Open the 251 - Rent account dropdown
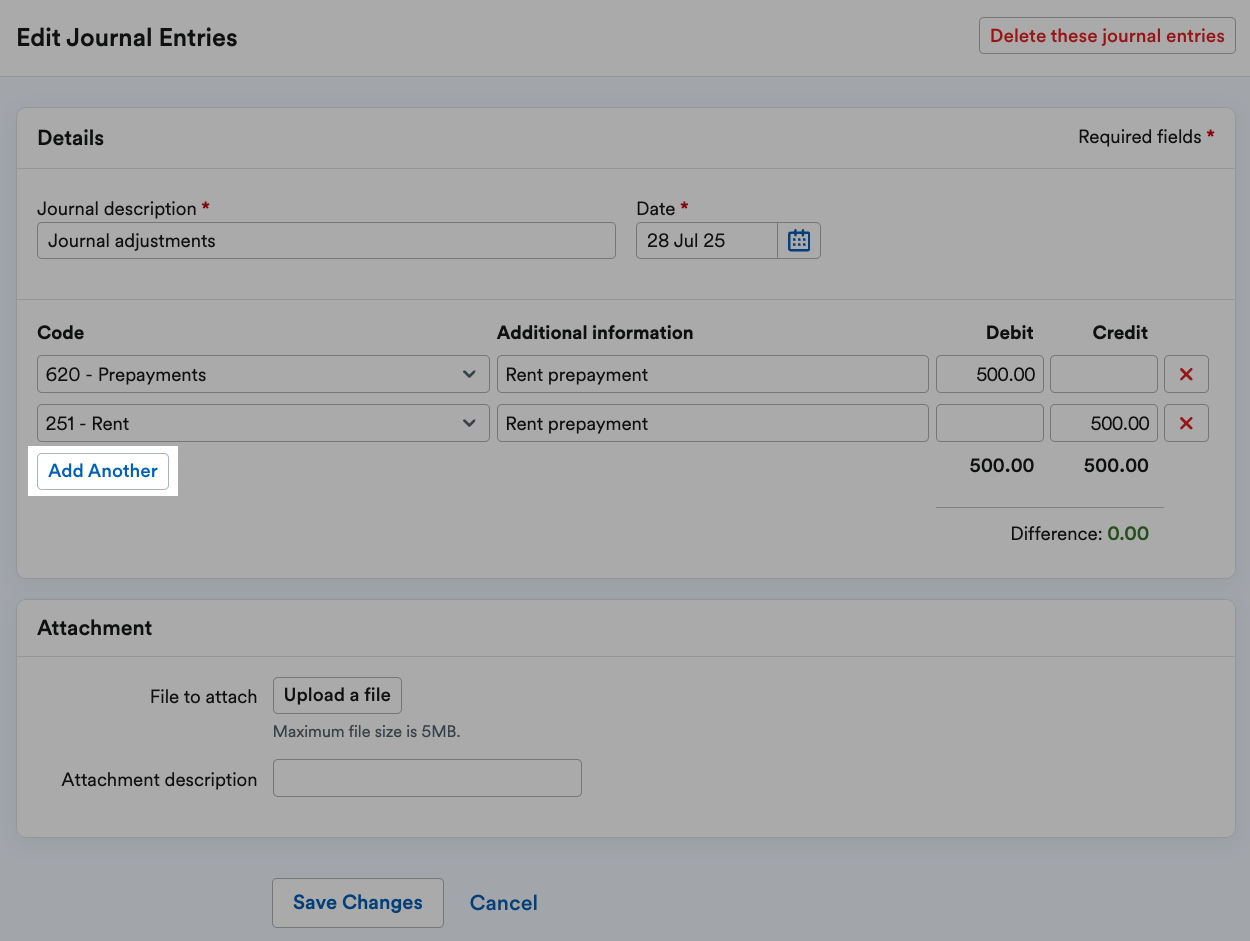 262,422
